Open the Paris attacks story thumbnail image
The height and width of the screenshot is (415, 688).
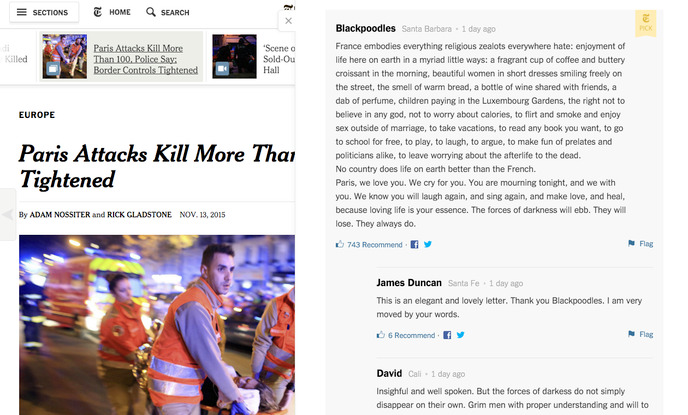point(64,57)
